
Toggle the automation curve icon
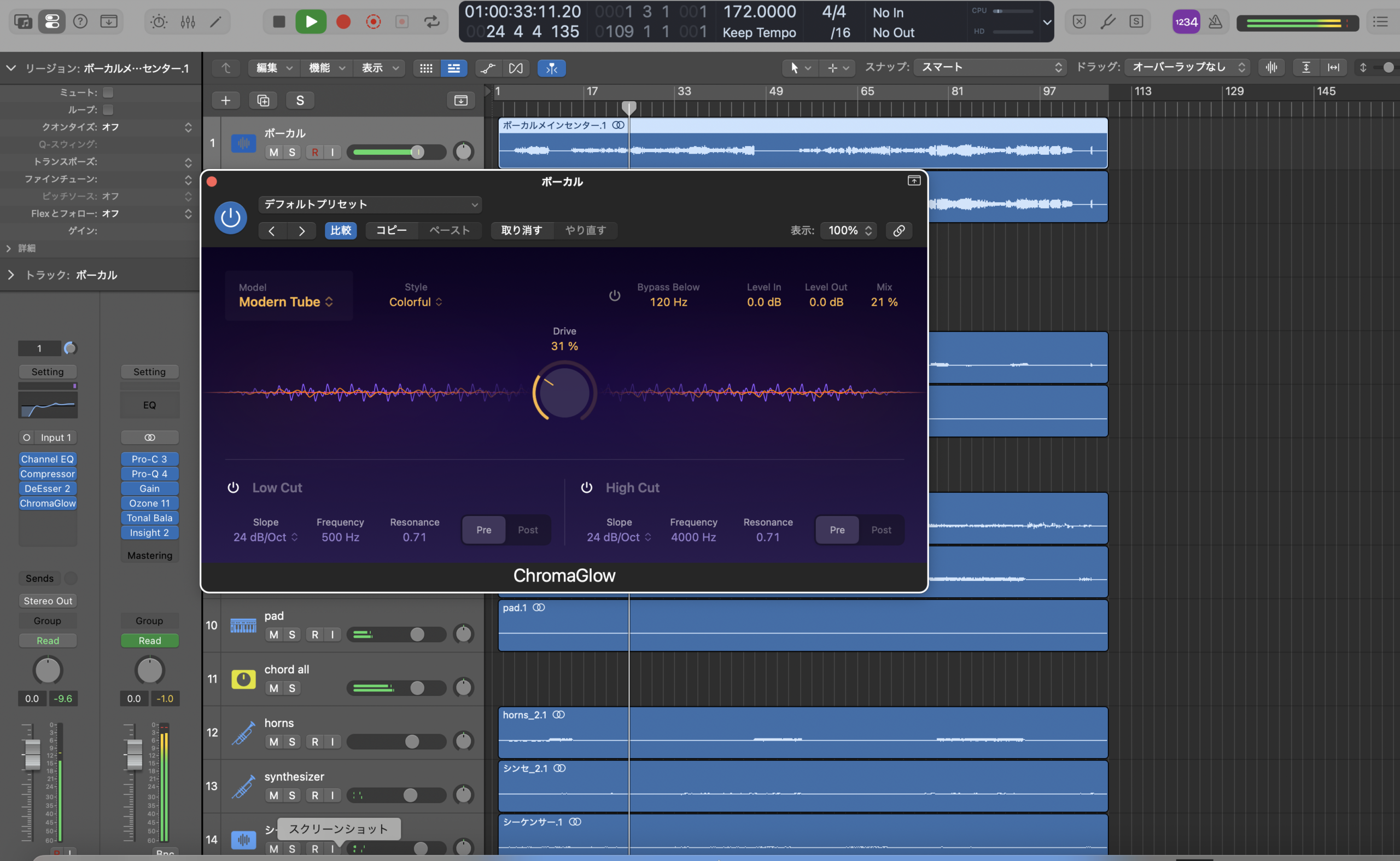coord(488,68)
